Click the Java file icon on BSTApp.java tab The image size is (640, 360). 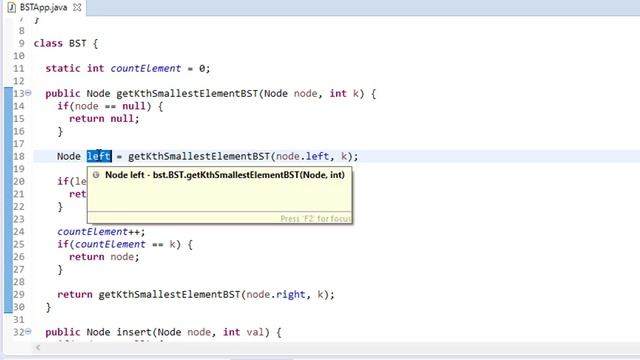coord(11,7)
